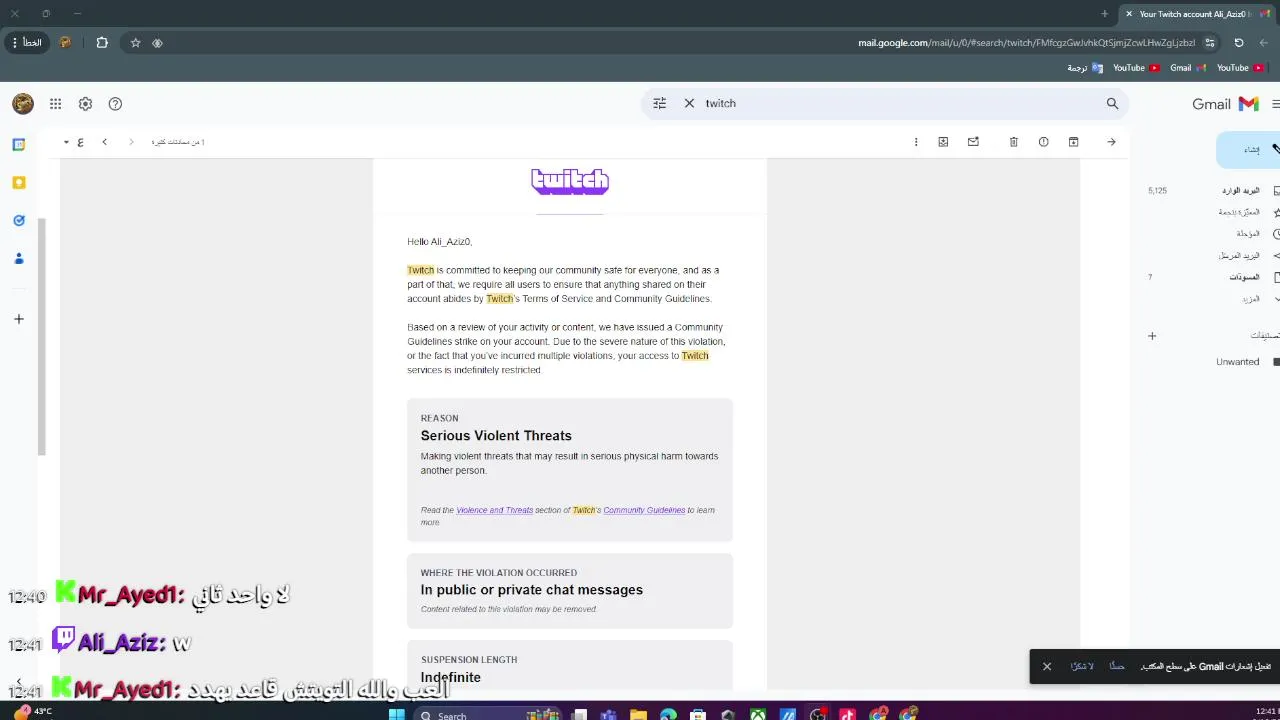Click the search magnifier icon
The width and height of the screenshot is (1280, 720).
pos(1112,103)
